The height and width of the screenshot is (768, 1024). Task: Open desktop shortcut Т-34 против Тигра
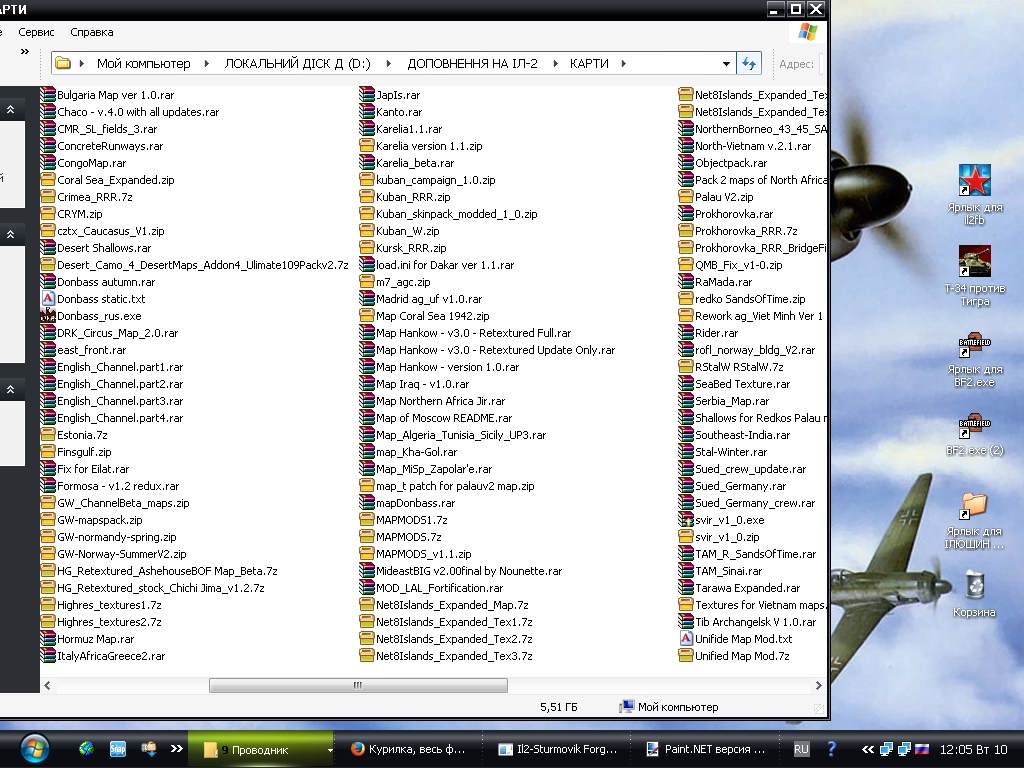tap(974, 276)
